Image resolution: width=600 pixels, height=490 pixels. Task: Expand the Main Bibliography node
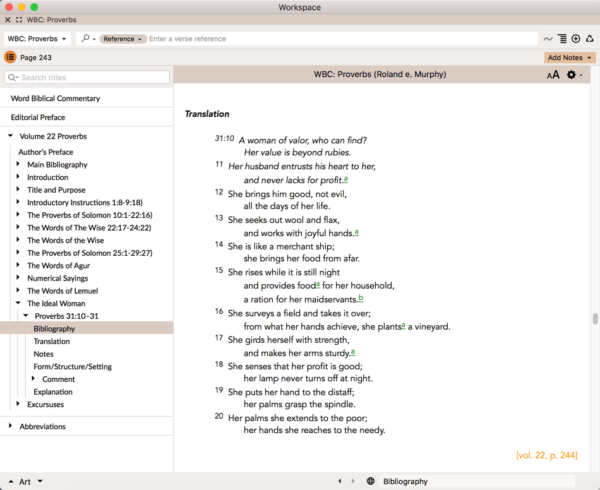tap(18, 164)
